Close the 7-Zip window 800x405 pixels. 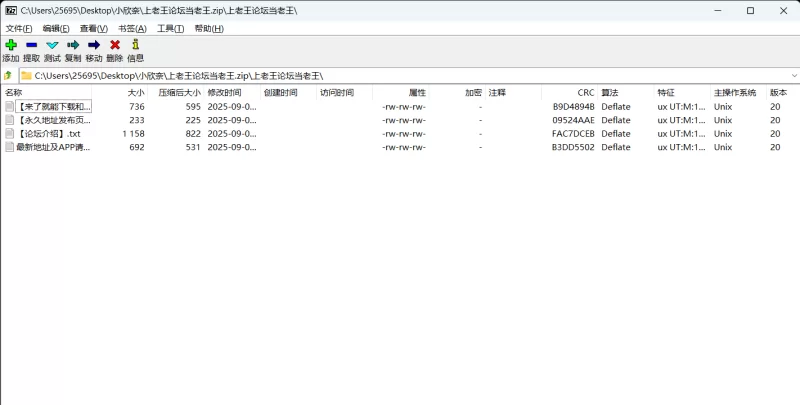tap(784, 10)
